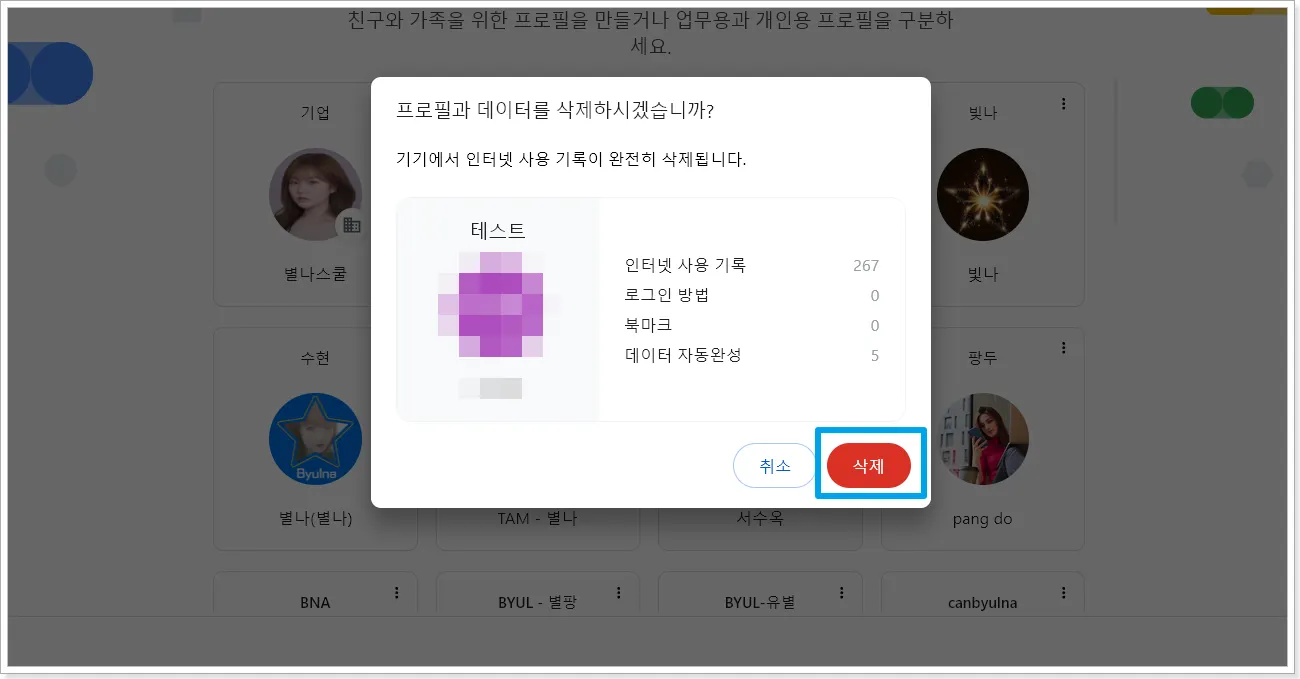Screen dimensions: 1300x679
Task: Open the three-dot menu on 팡두 profile card
Action: click(x=1063, y=348)
